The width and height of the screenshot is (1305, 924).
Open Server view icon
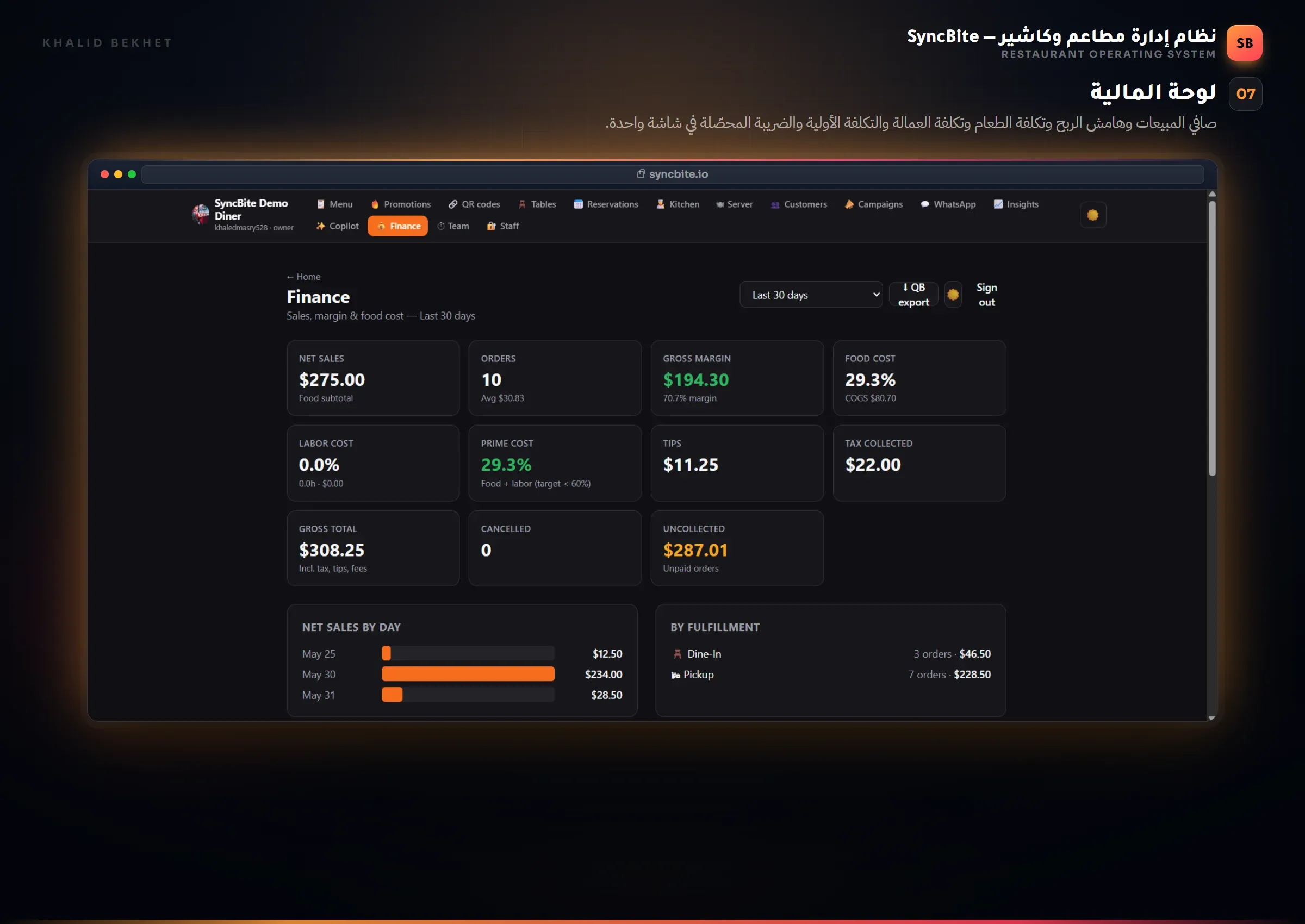point(720,204)
